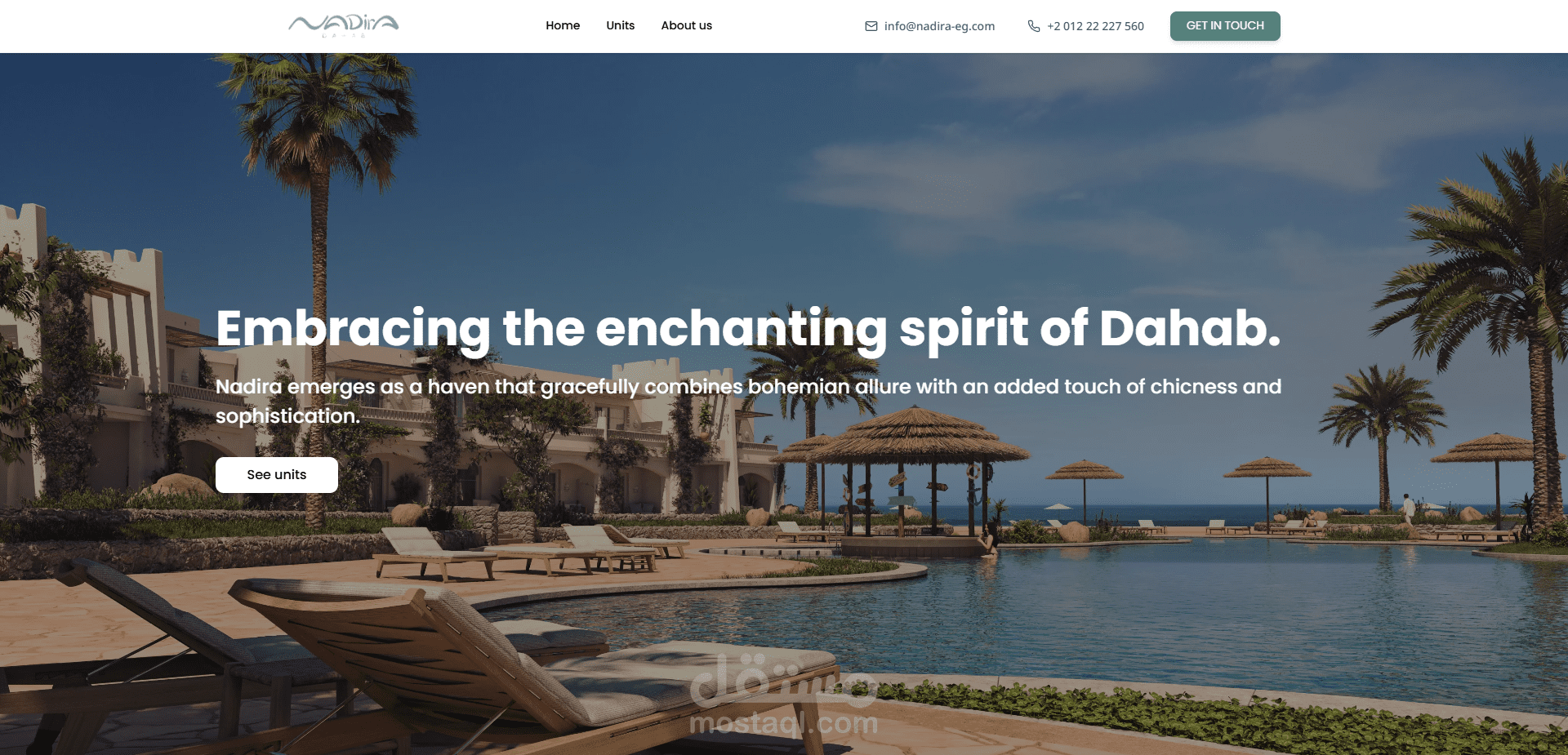Click the GET IN TOUCH button

1225,26
